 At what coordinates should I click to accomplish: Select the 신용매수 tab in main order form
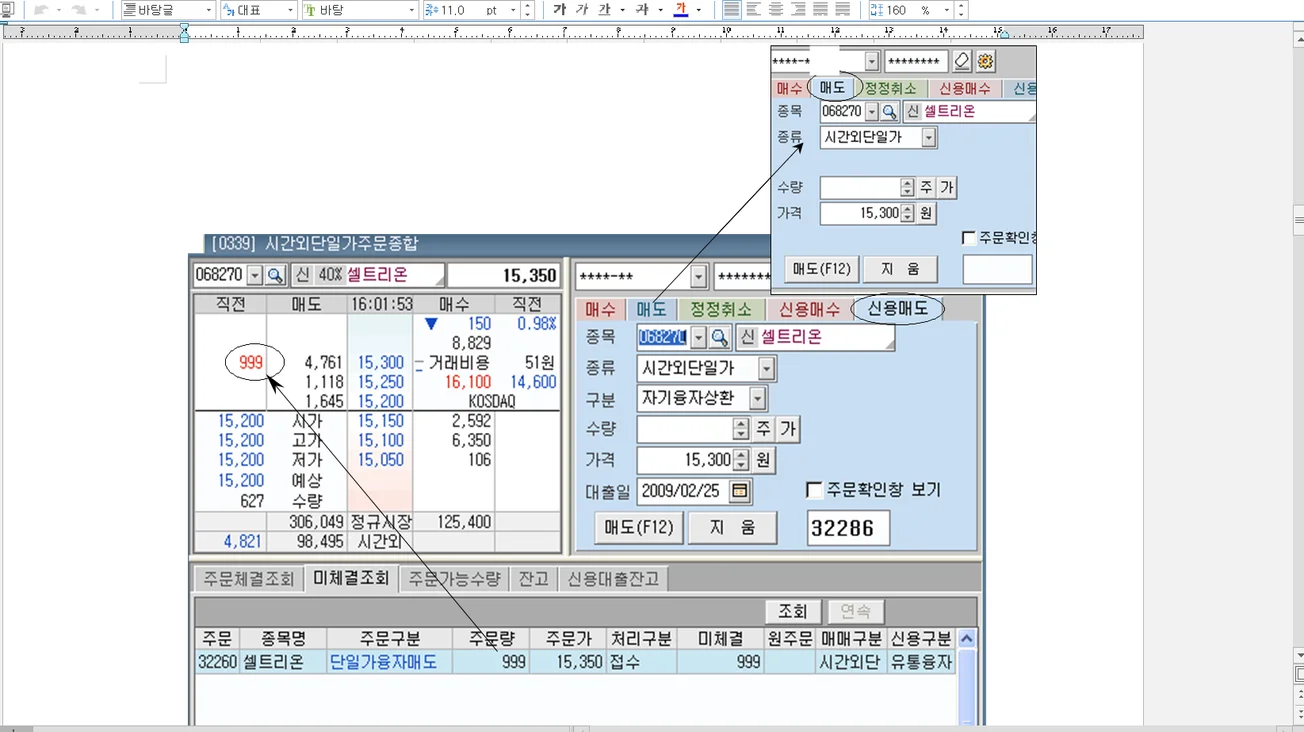tap(809, 310)
